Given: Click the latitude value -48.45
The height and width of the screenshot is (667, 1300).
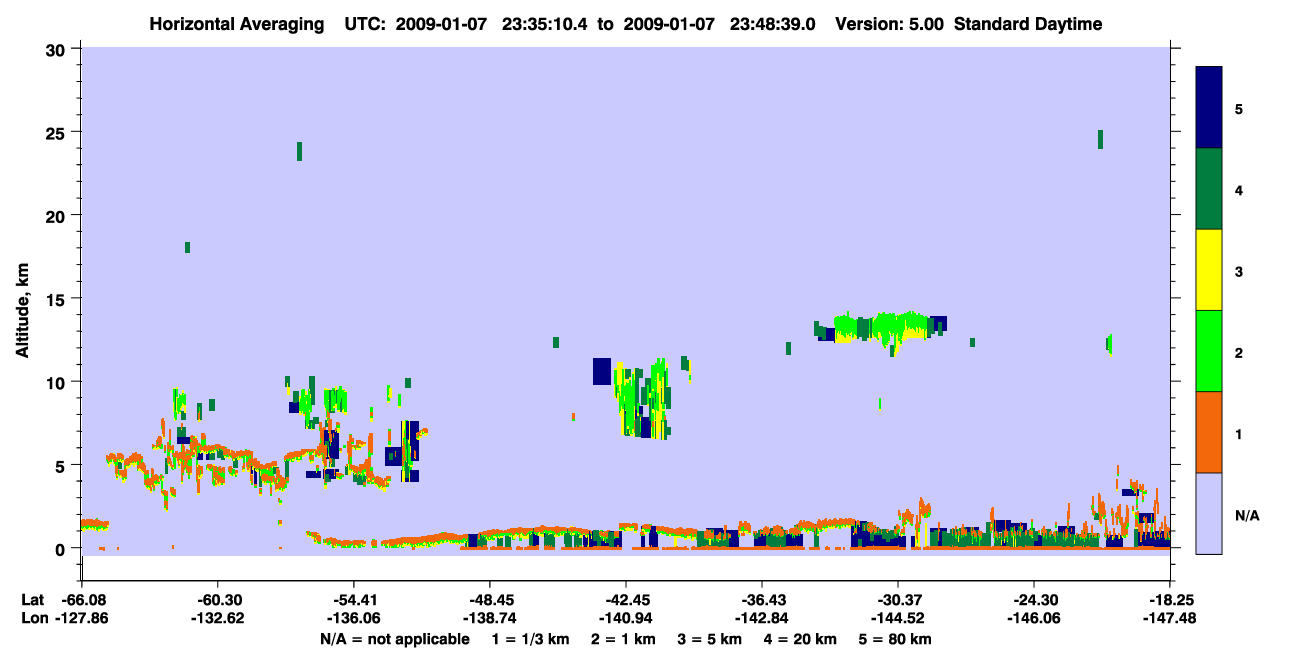Looking at the screenshot, I should (489, 600).
